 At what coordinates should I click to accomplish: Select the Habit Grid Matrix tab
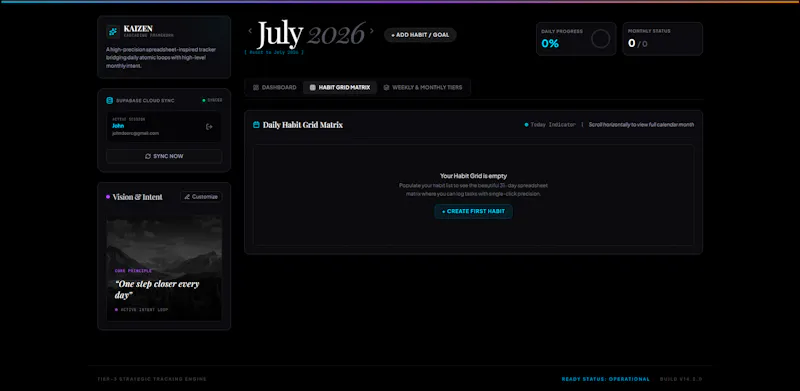click(x=340, y=88)
